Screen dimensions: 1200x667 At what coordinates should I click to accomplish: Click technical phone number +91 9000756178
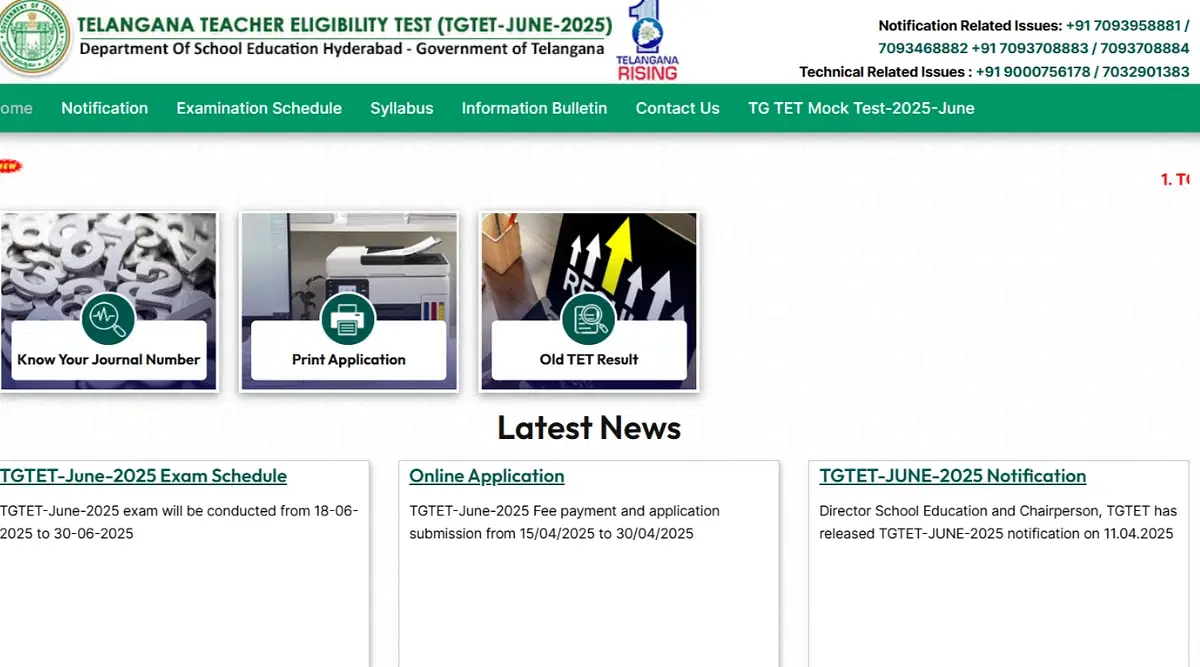tap(1033, 72)
